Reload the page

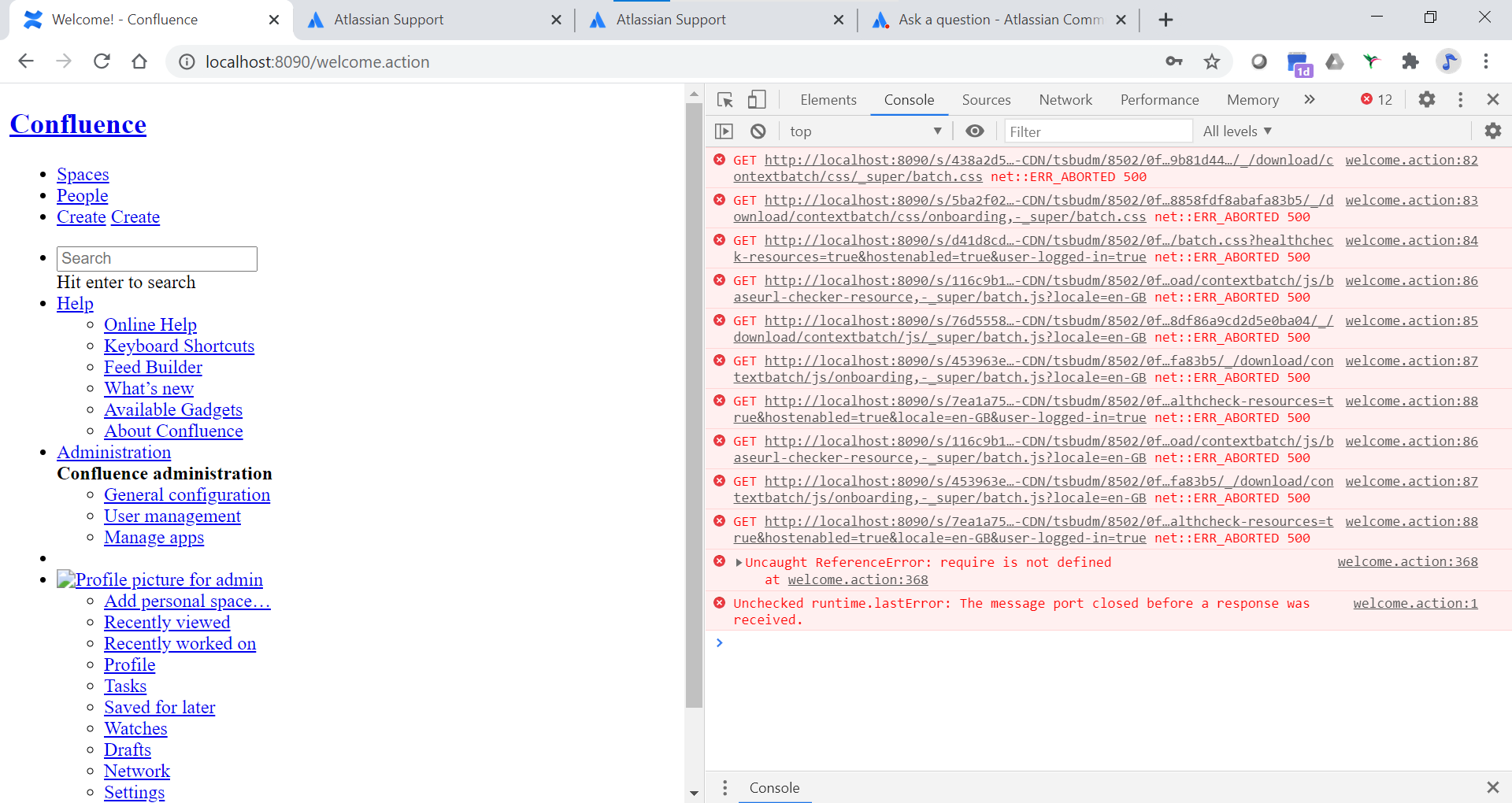(x=102, y=61)
